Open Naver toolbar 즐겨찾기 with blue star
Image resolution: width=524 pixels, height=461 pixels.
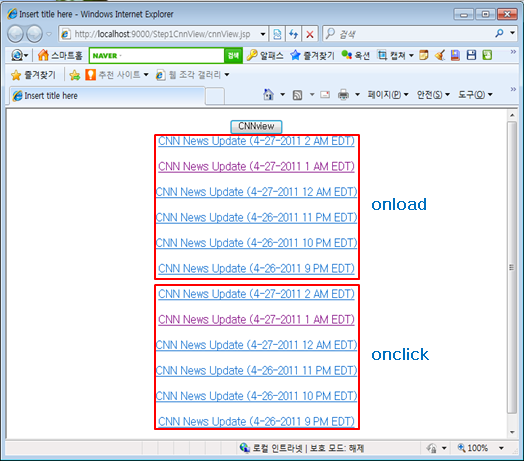pyautogui.click(x=312, y=55)
